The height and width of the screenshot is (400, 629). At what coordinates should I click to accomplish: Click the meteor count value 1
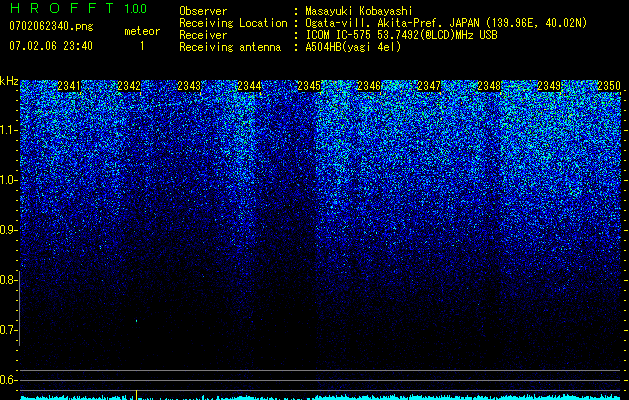(142, 46)
